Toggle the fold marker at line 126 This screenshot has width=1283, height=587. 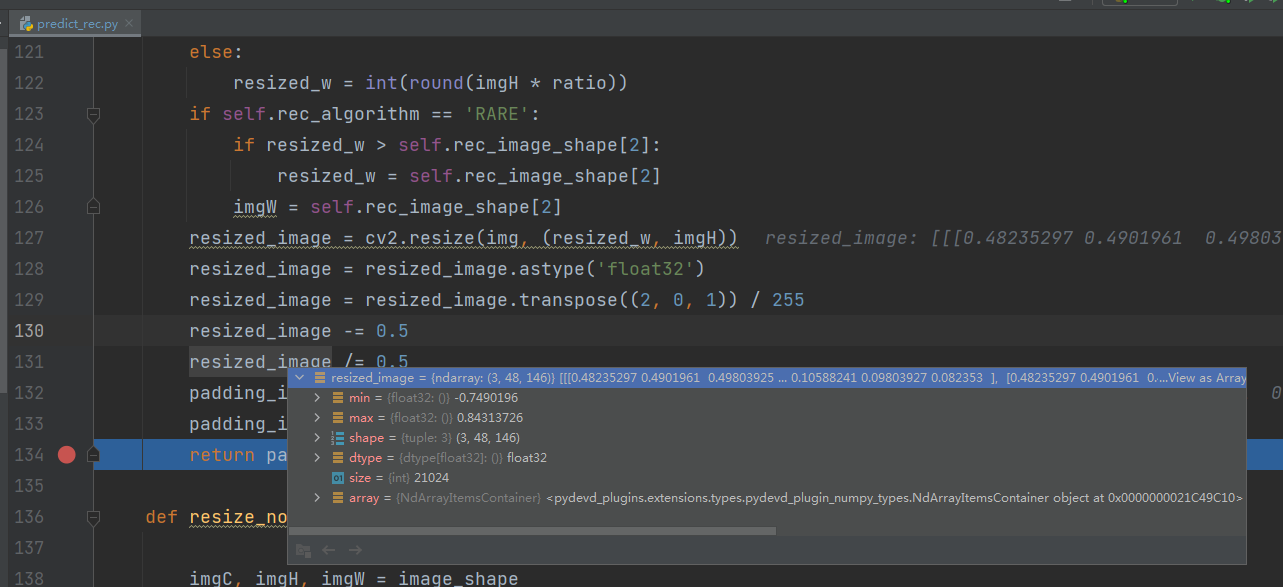pyautogui.click(x=94, y=207)
